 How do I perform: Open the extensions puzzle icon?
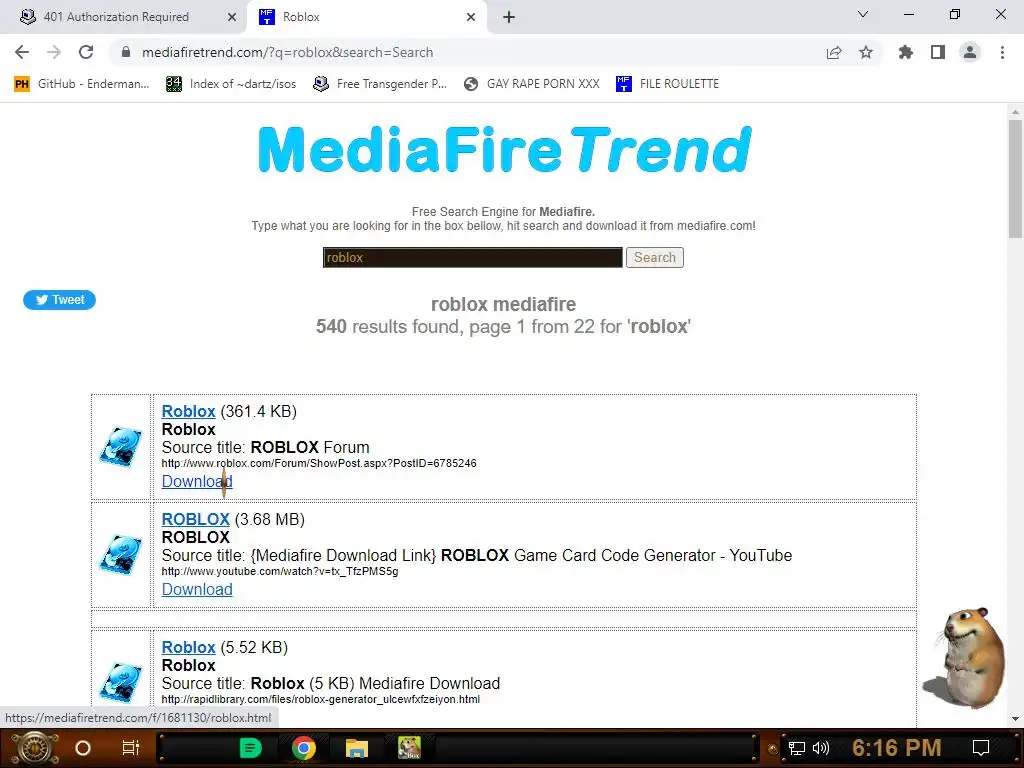click(906, 52)
